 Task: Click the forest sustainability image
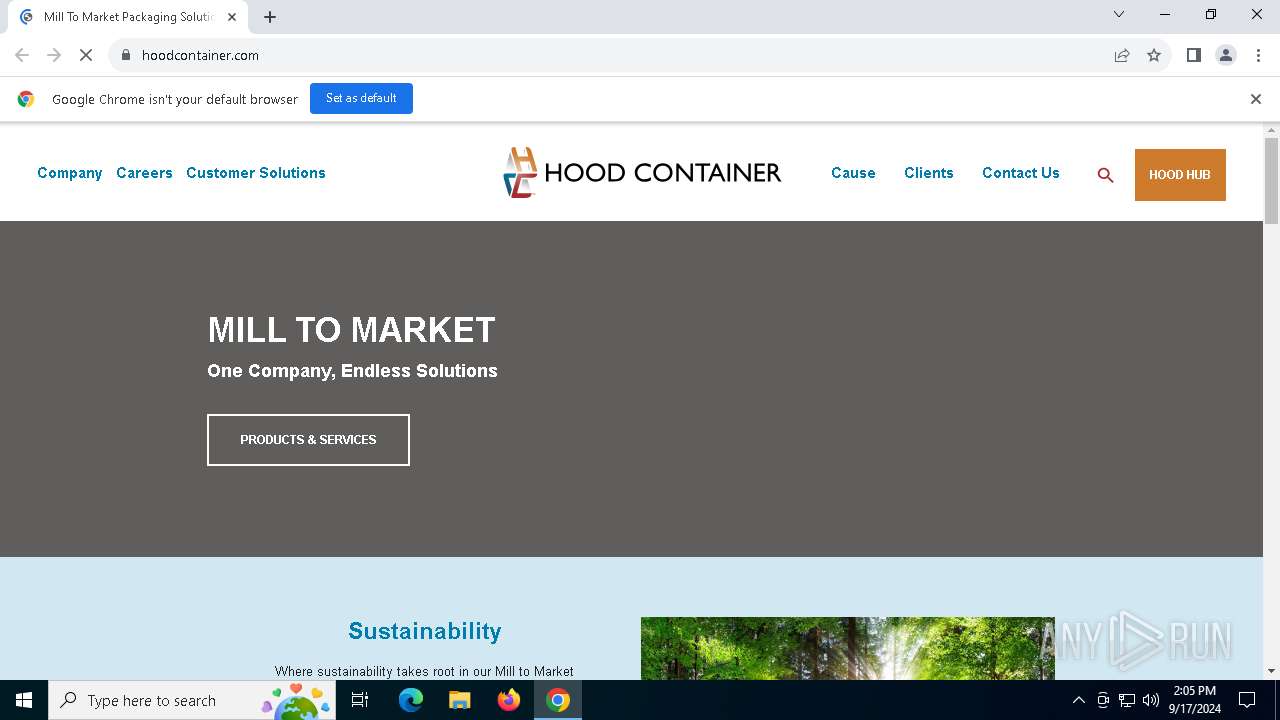coord(848,648)
